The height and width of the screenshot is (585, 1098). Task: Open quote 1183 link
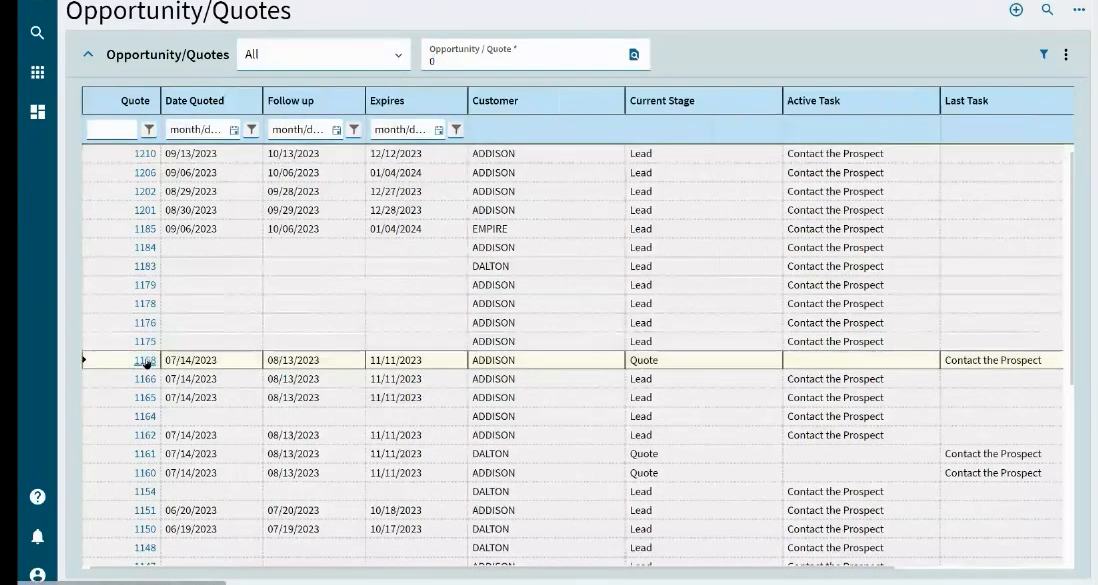click(145, 266)
